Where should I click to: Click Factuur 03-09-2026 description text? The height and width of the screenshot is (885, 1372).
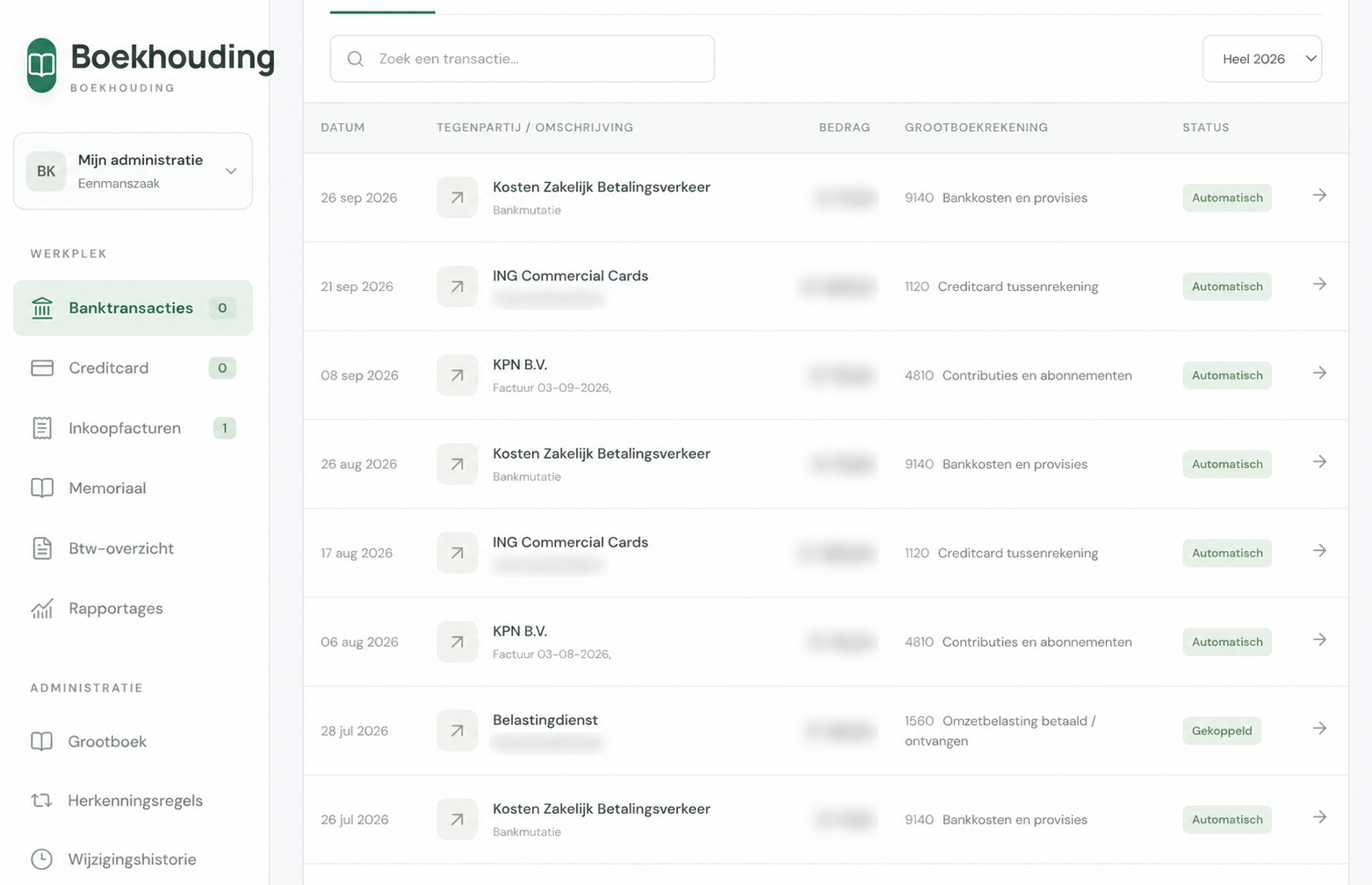[x=552, y=388]
